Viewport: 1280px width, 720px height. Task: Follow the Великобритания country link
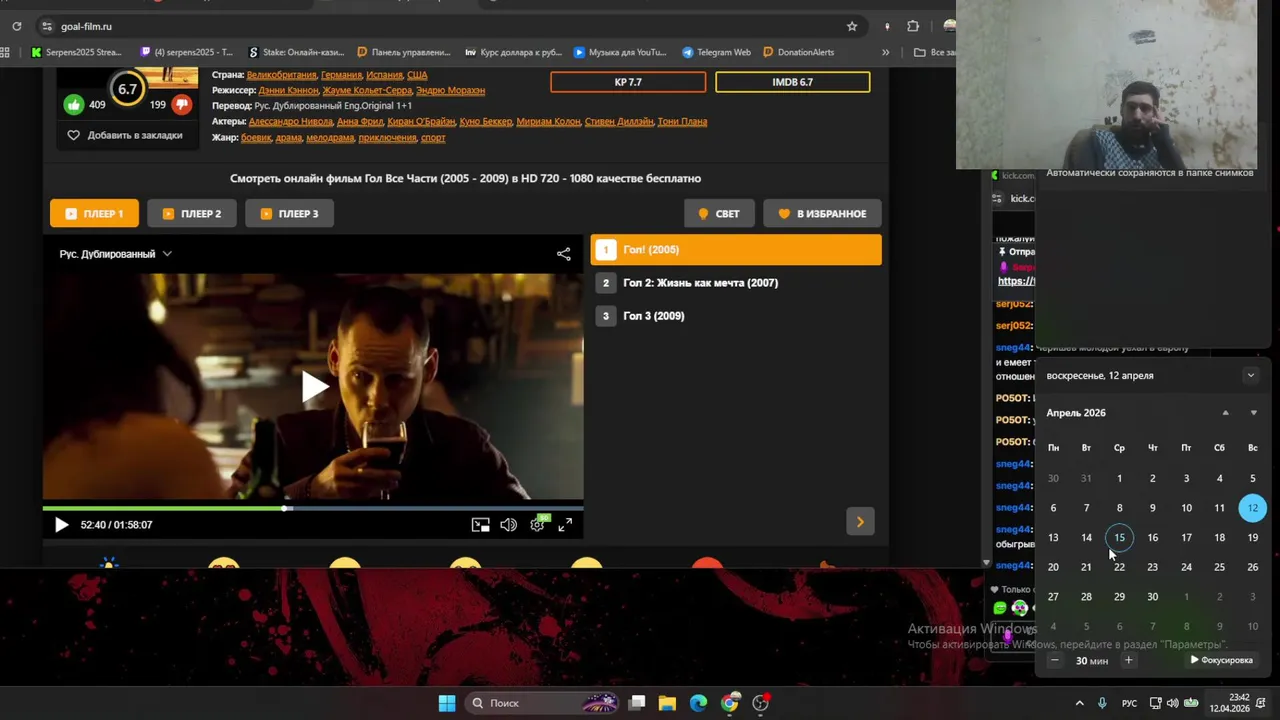(x=281, y=75)
